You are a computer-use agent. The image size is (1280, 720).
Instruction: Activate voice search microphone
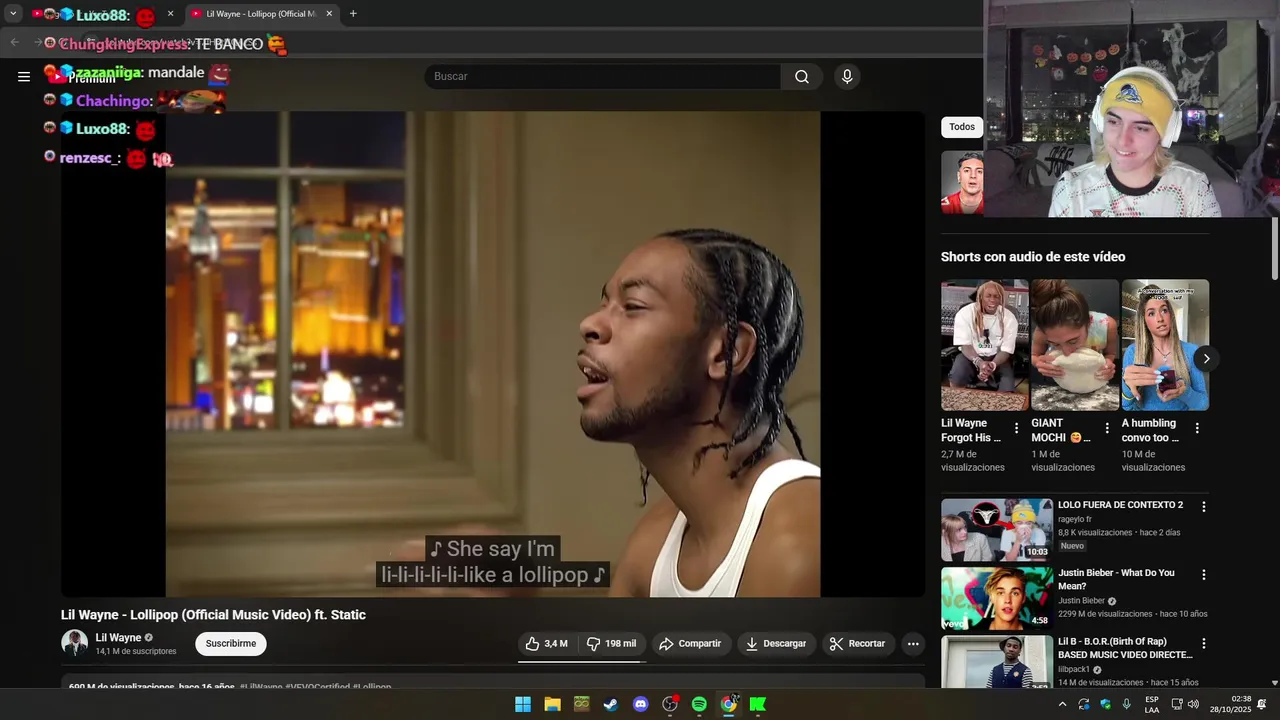coord(847,77)
